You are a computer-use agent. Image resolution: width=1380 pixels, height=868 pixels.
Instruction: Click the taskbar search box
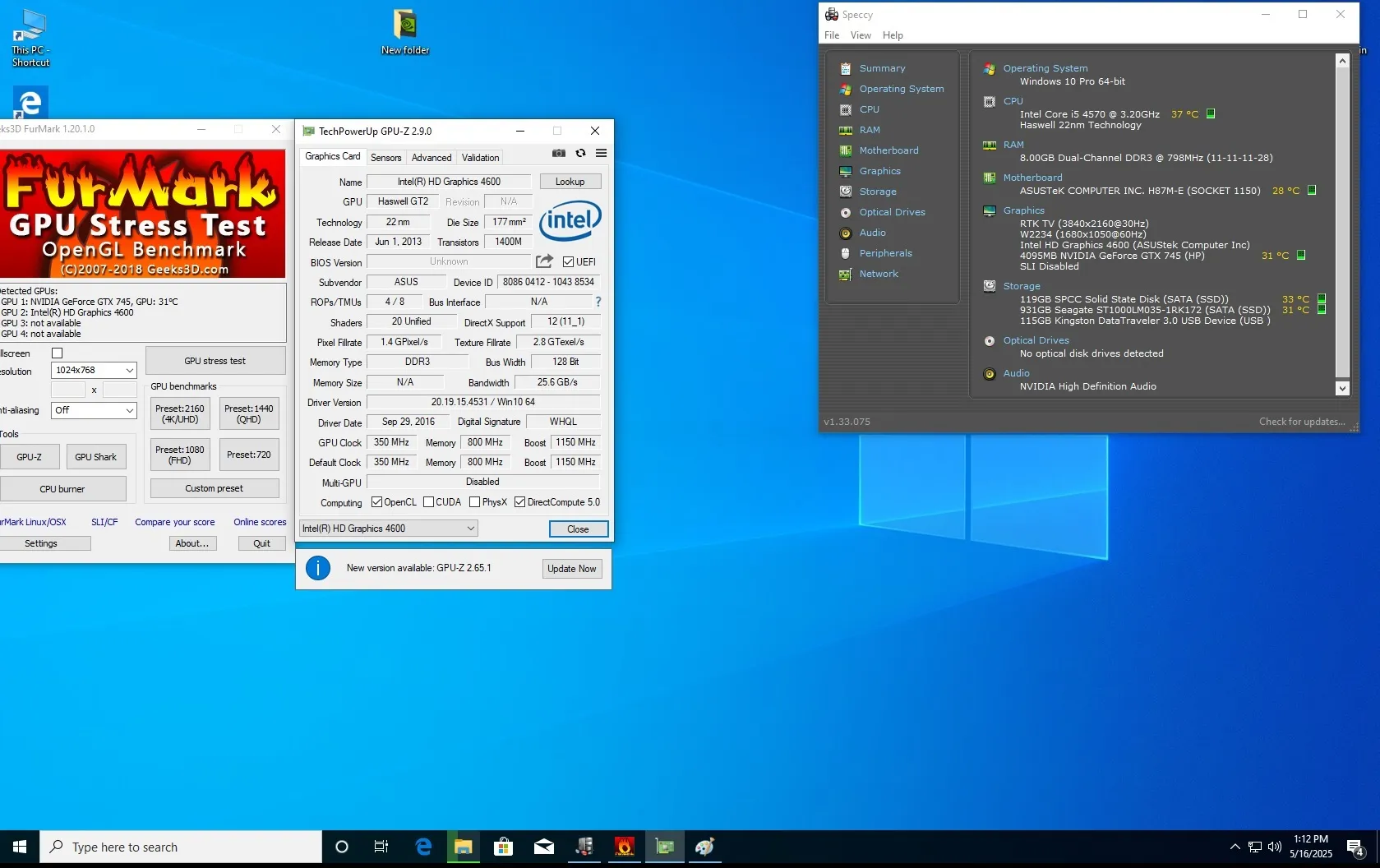[x=181, y=847]
